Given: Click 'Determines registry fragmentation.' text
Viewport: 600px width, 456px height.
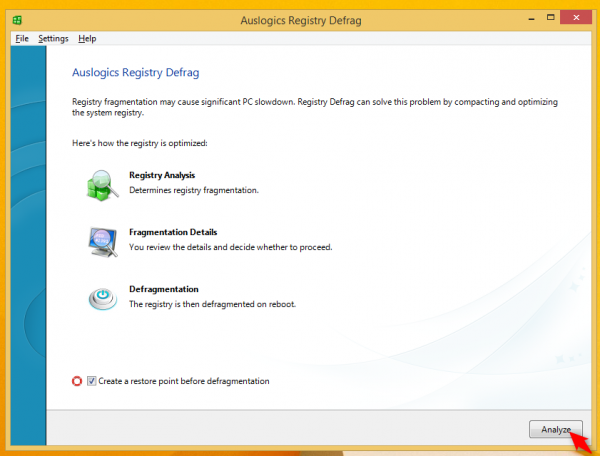Looking at the screenshot, I should pos(194,190).
